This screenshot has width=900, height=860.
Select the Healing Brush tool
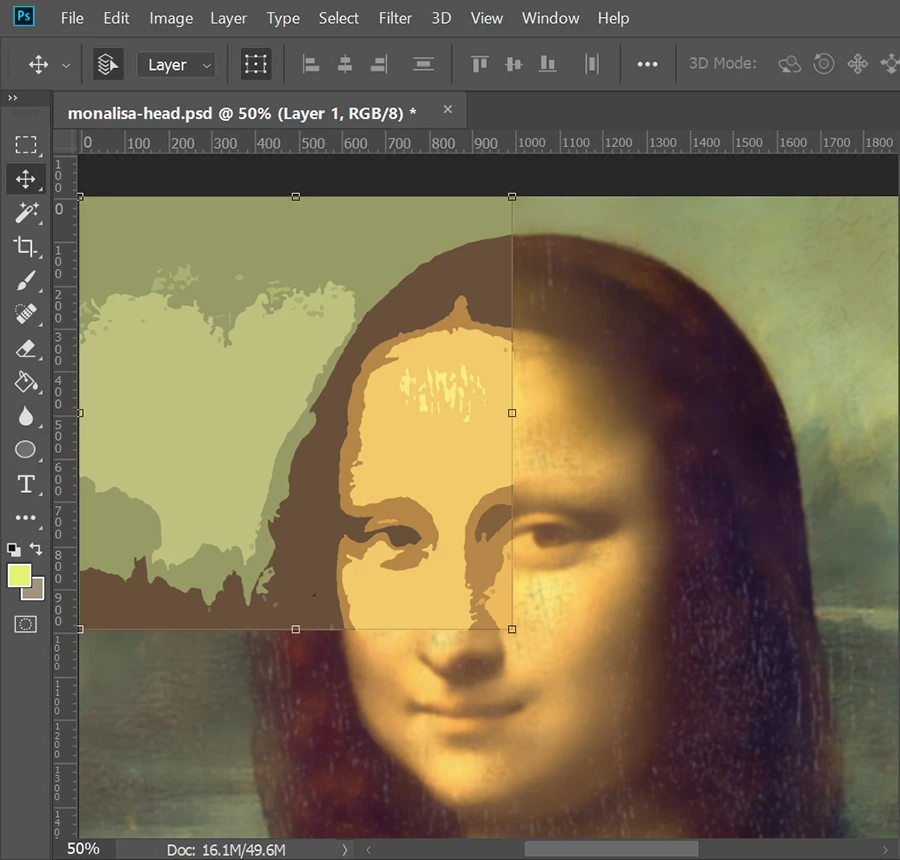(26, 314)
